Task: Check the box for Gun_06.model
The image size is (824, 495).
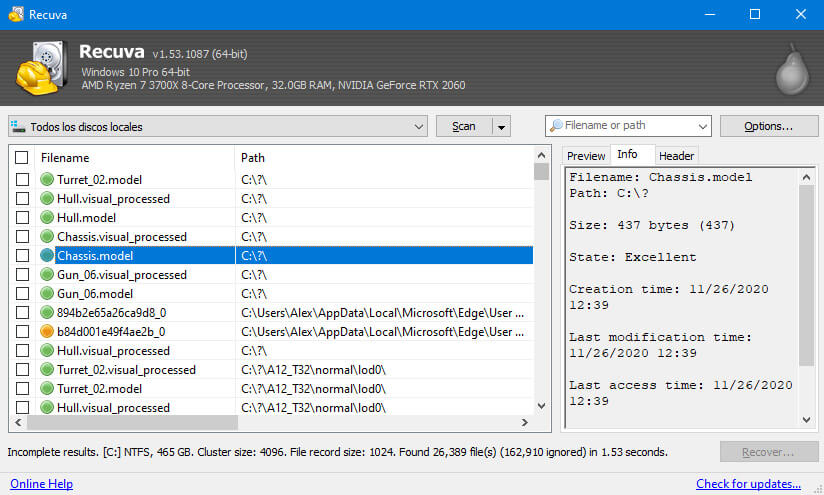Action: click(22, 293)
